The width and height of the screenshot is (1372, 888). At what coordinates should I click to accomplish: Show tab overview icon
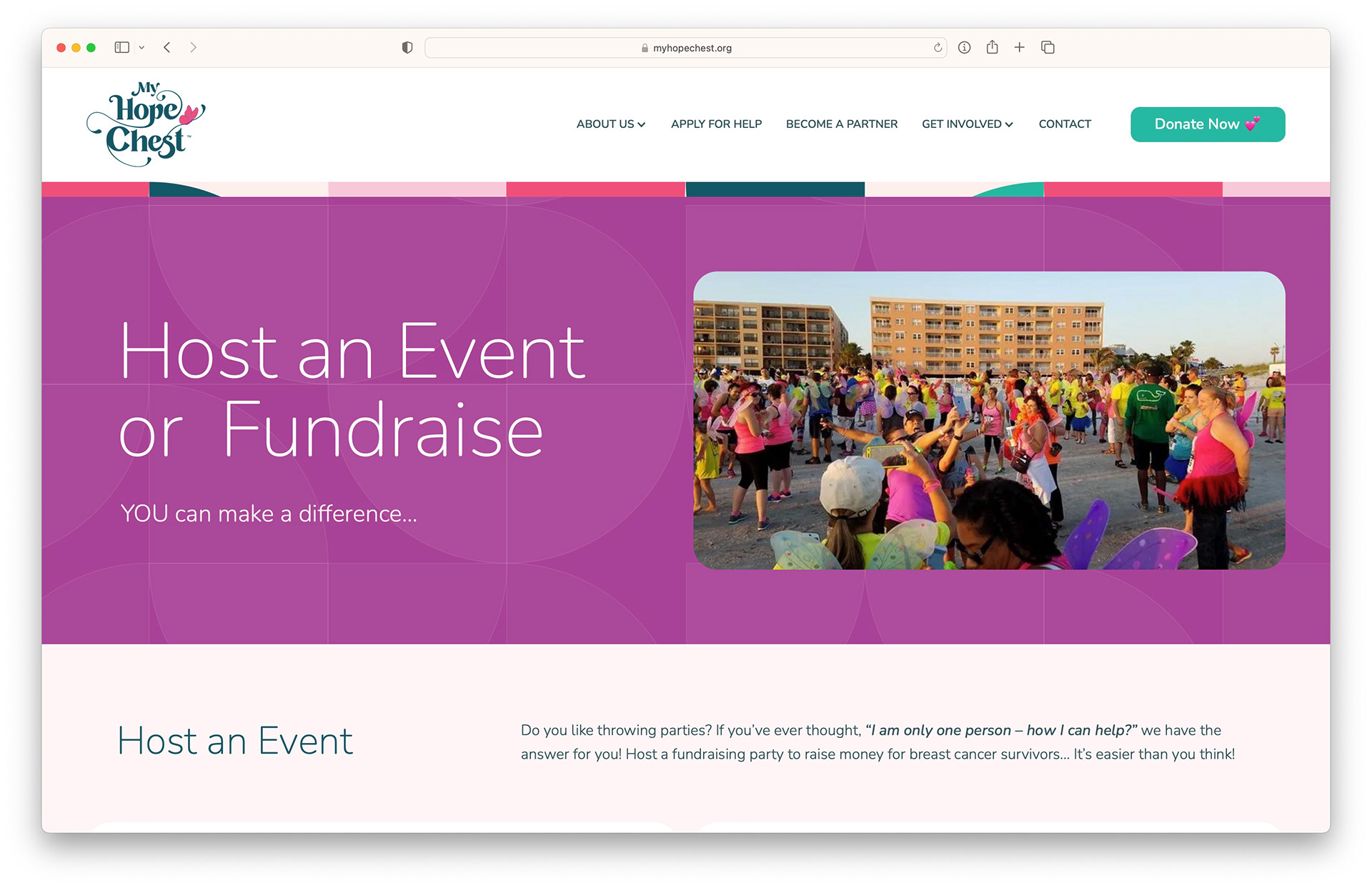click(1048, 48)
